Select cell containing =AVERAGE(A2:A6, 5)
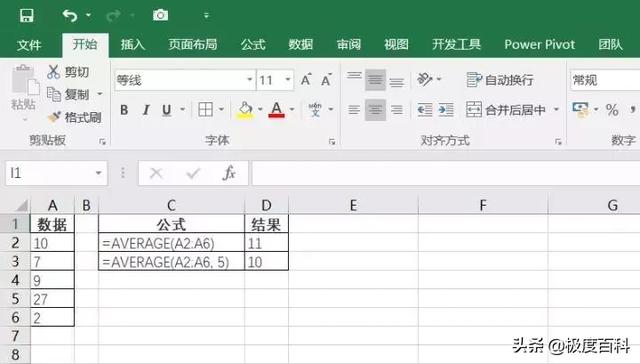The height and width of the screenshot is (364, 640). [x=171, y=262]
